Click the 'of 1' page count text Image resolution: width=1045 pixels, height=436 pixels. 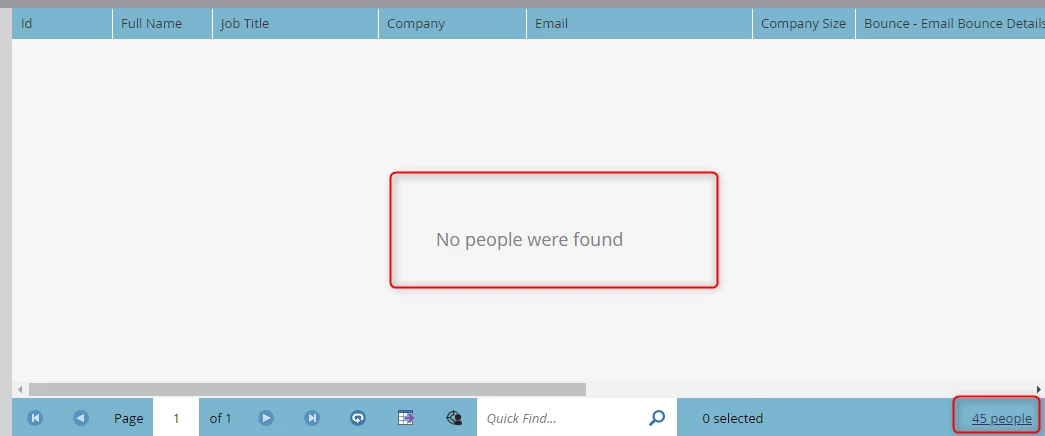pyautogui.click(x=221, y=419)
